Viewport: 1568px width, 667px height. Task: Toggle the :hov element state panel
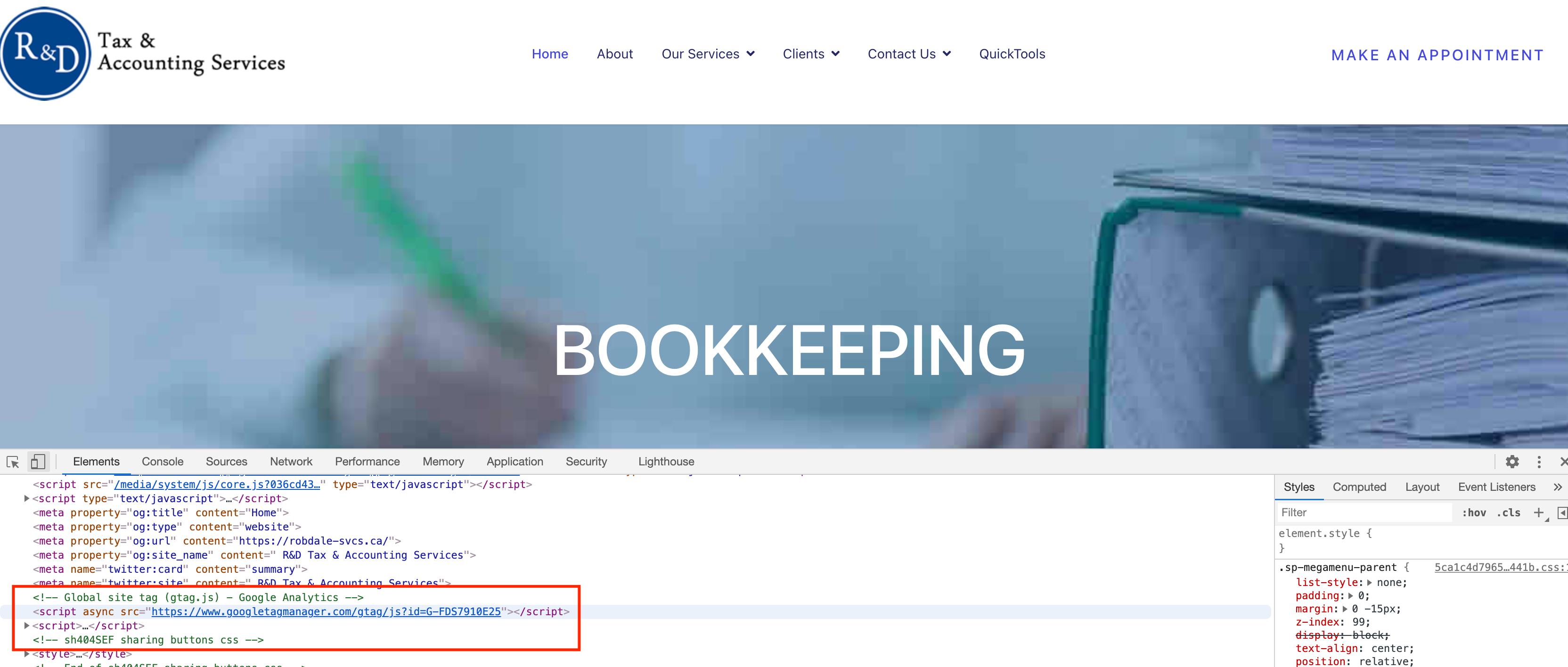click(x=1474, y=512)
